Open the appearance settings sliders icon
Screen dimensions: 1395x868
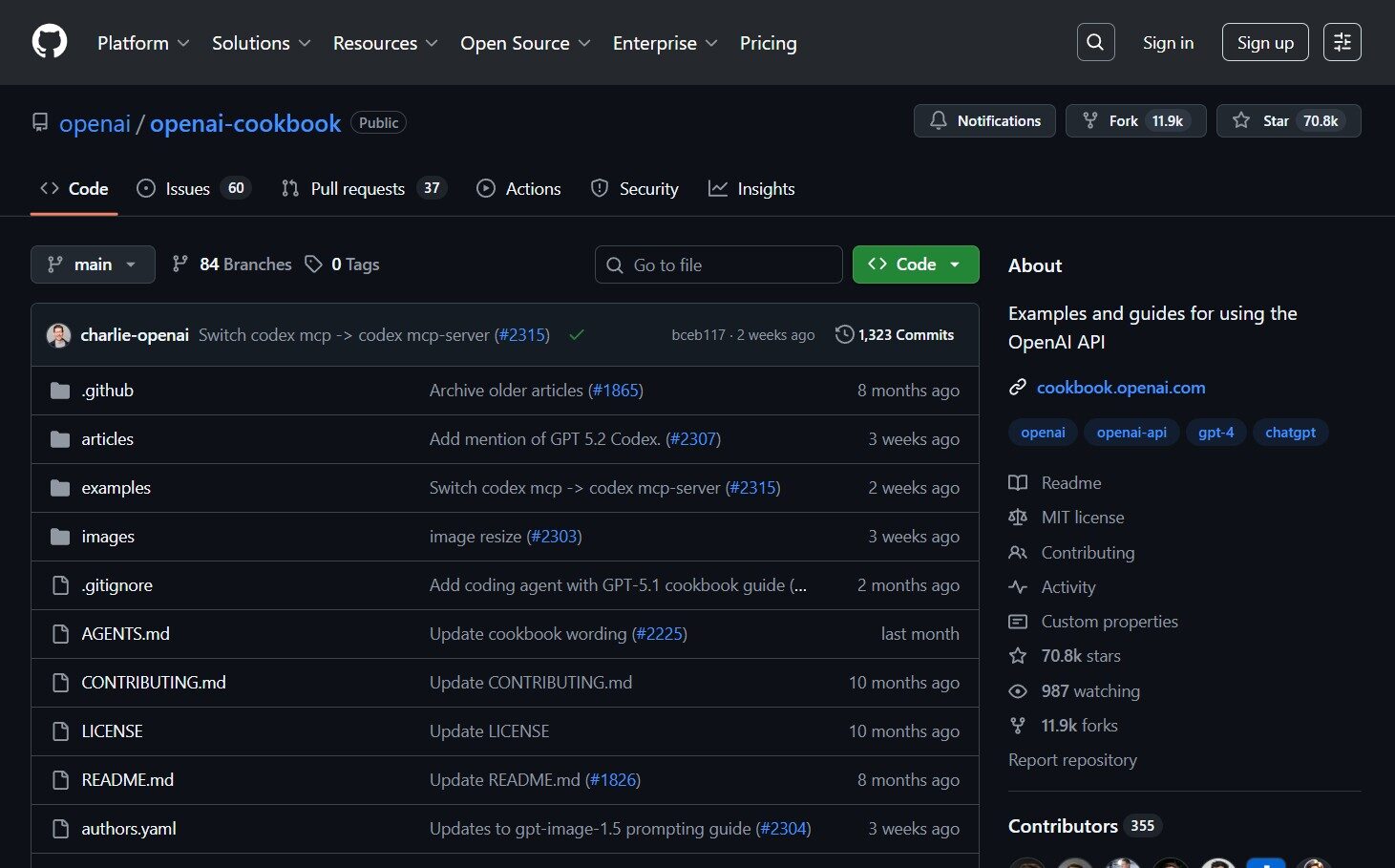pyautogui.click(x=1342, y=42)
